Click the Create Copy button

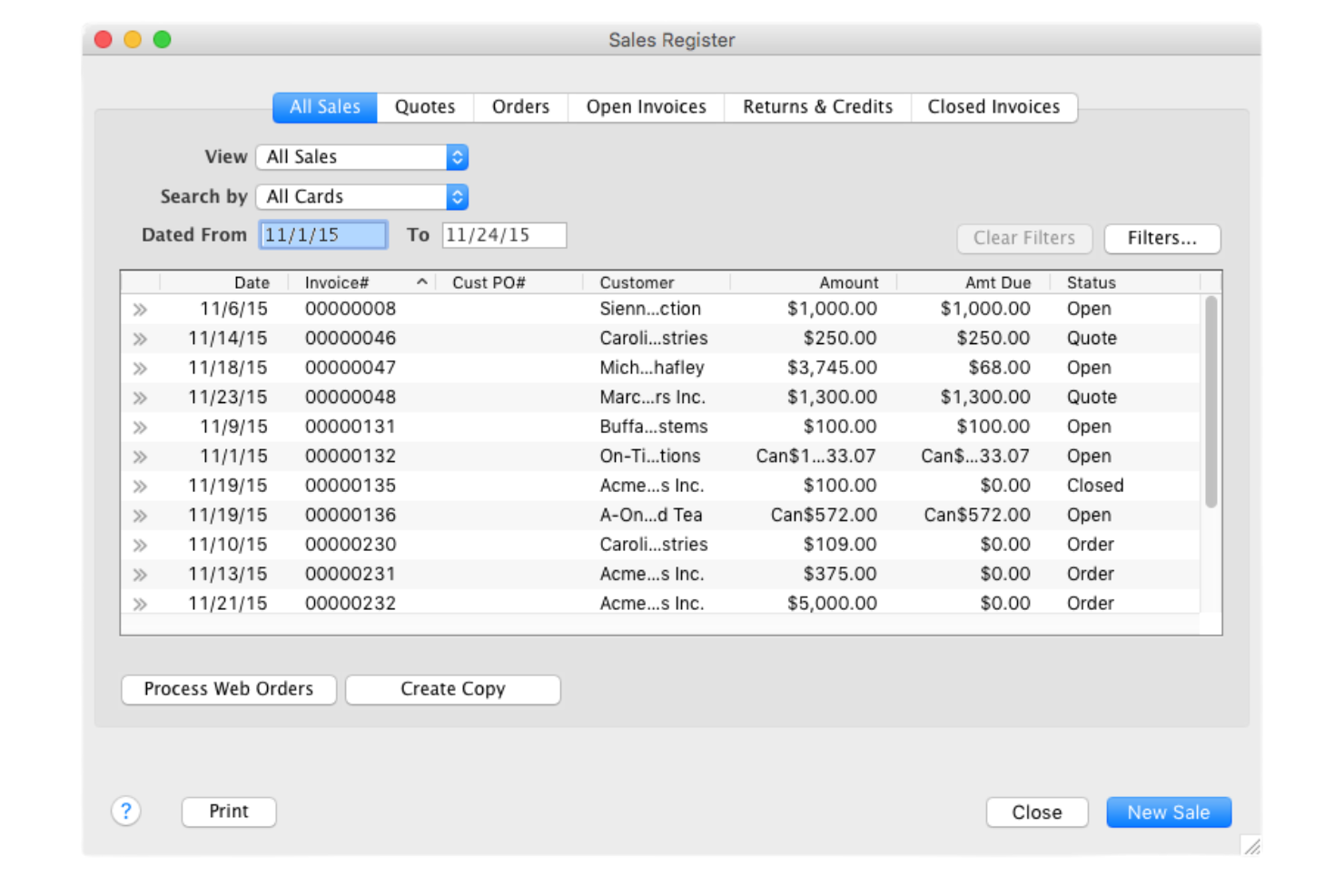point(453,689)
